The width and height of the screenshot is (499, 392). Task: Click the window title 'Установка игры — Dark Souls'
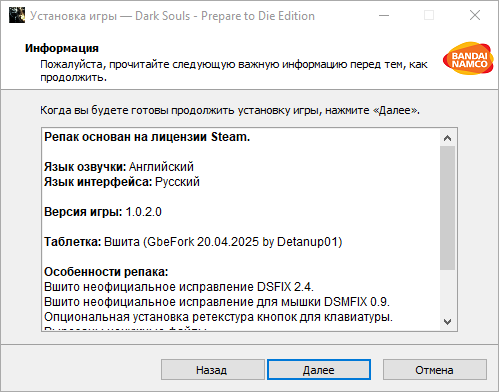coord(172,16)
